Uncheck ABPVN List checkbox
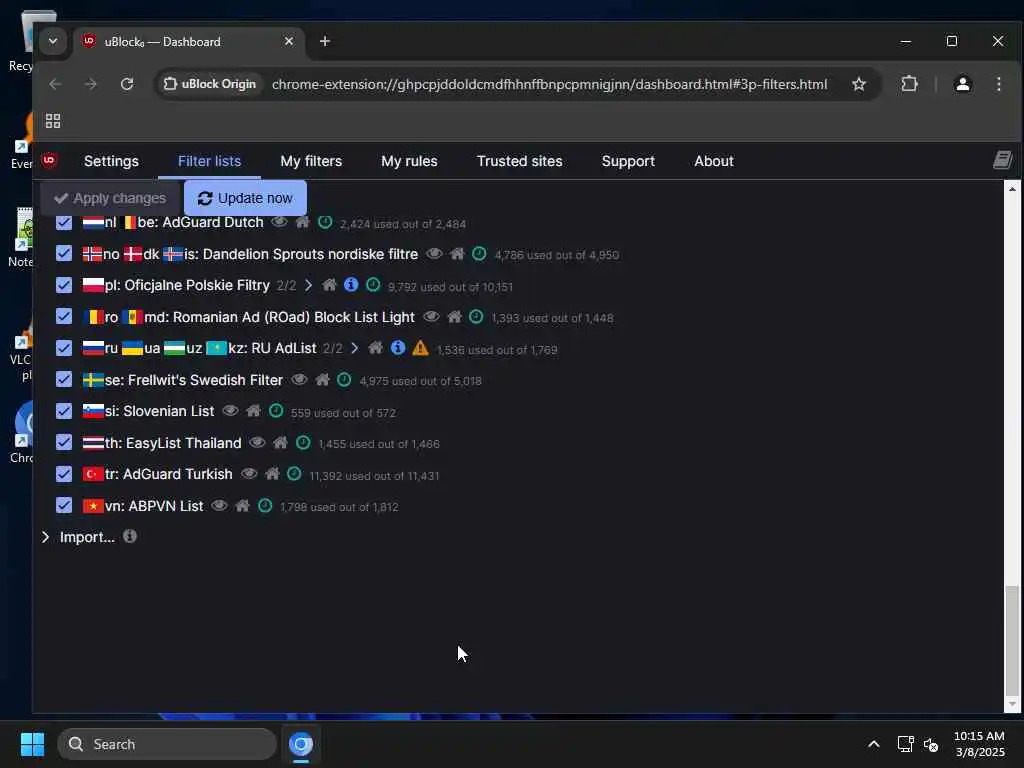Viewport: 1024px width, 768px height. tap(63, 505)
